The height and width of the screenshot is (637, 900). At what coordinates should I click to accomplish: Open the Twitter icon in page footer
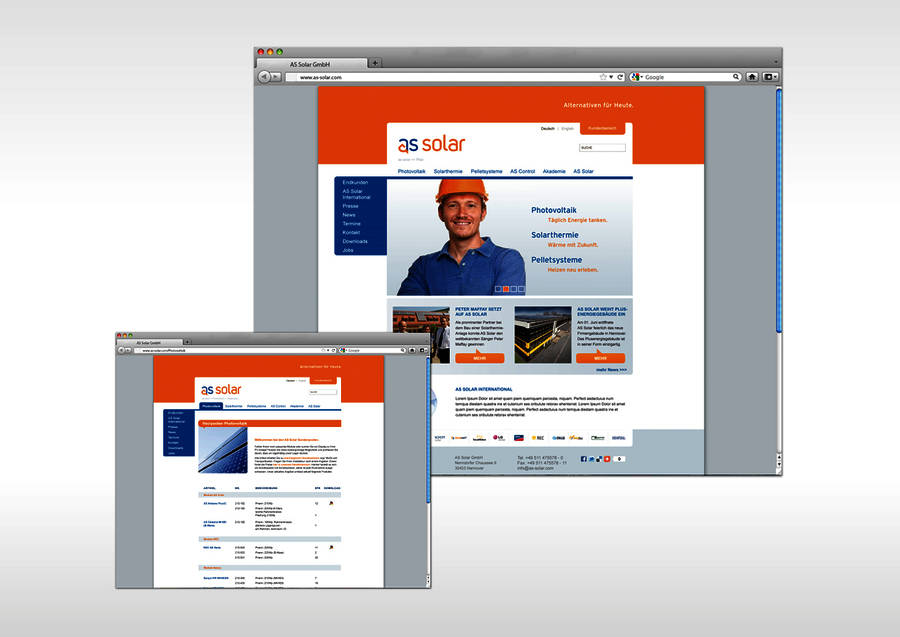pyautogui.click(x=591, y=459)
